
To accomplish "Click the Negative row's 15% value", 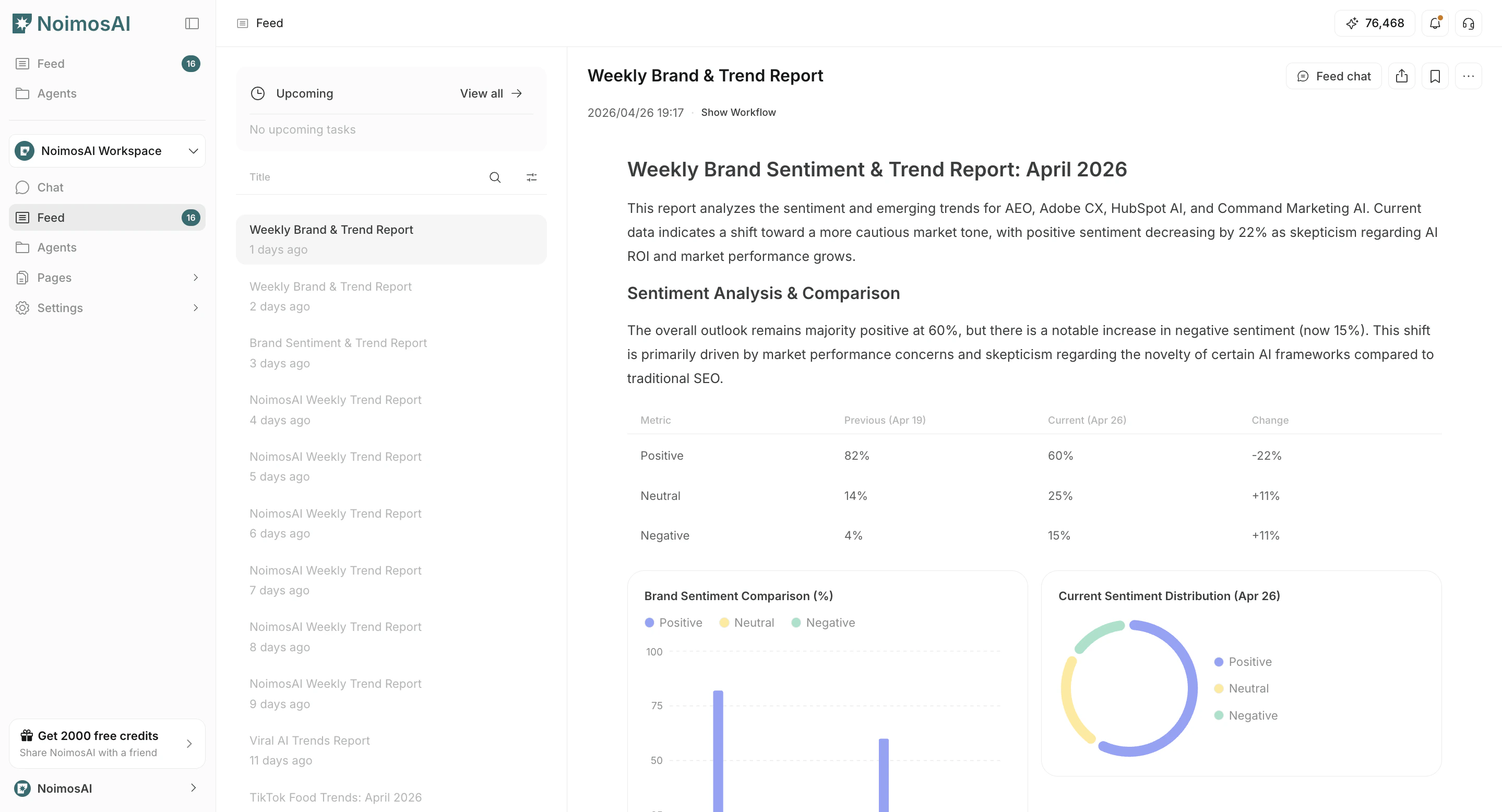I will [1059, 536].
